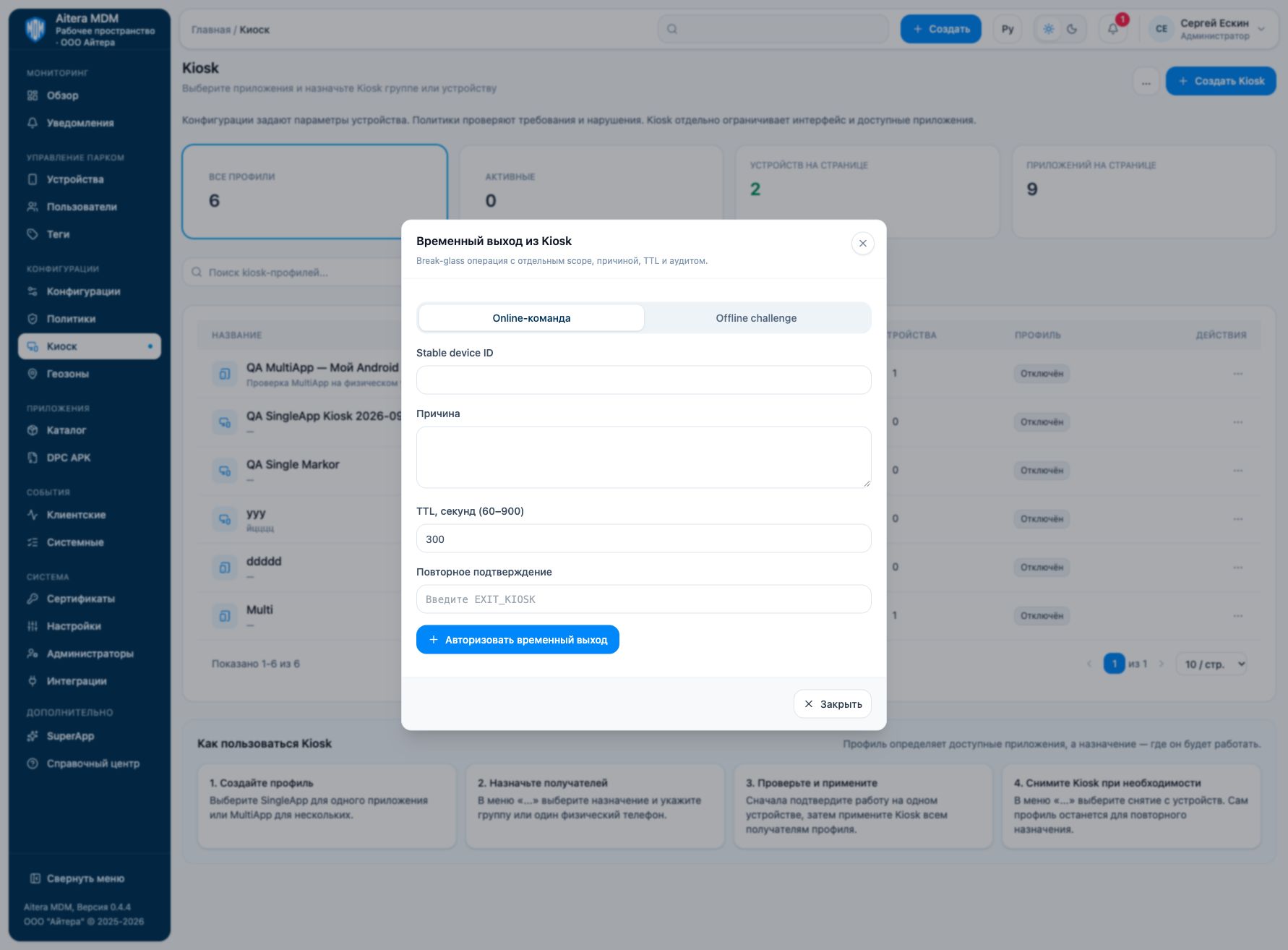Switch to the Offline challenge tab

tap(756, 318)
